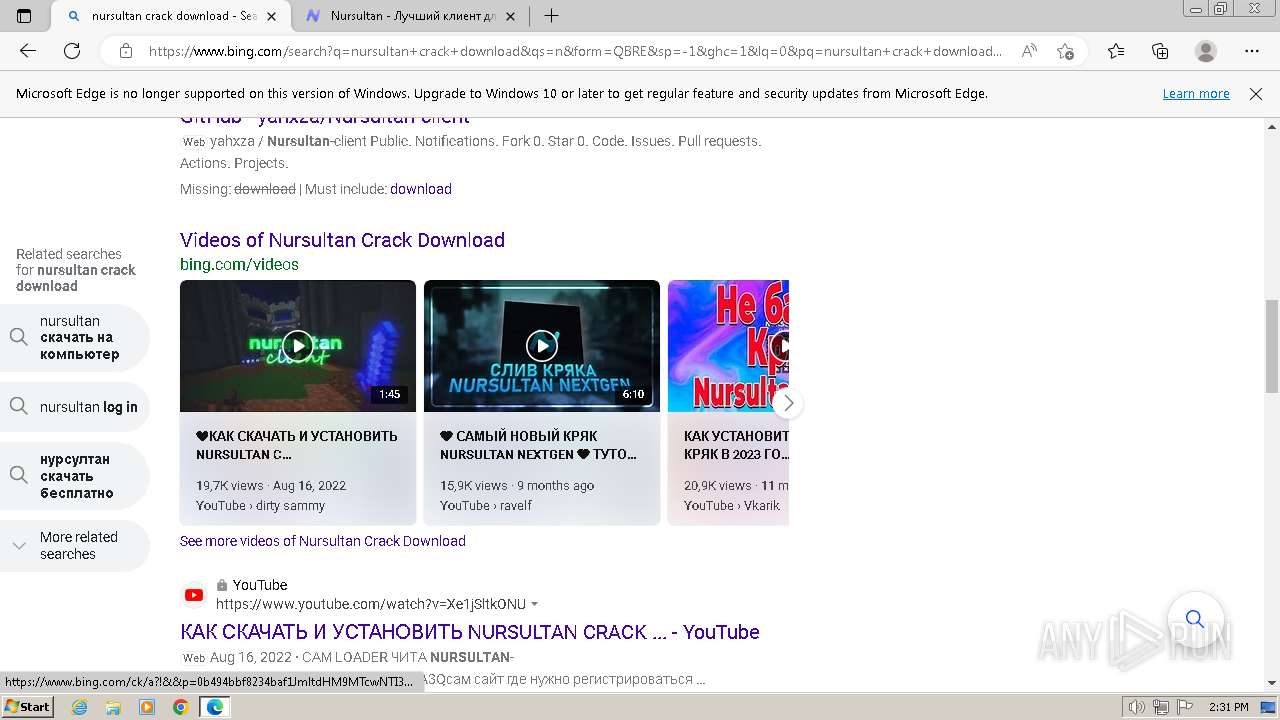The height and width of the screenshot is (720, 1280).
Task: Refresh the current page
Action: coord(72,51)
